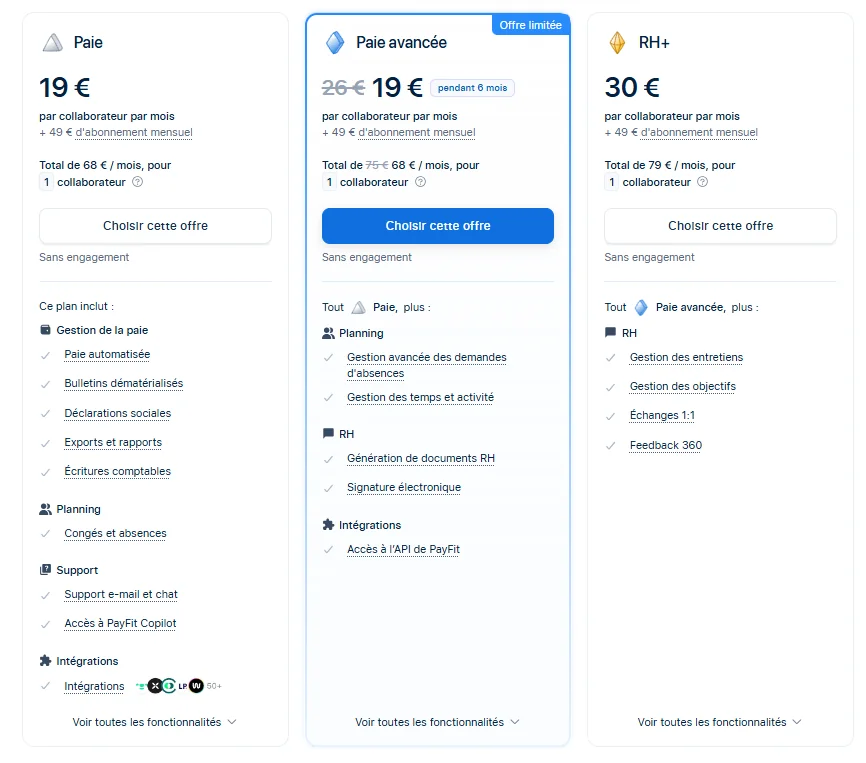Click collaborateur count field in RH+ plan

(611, 182)
